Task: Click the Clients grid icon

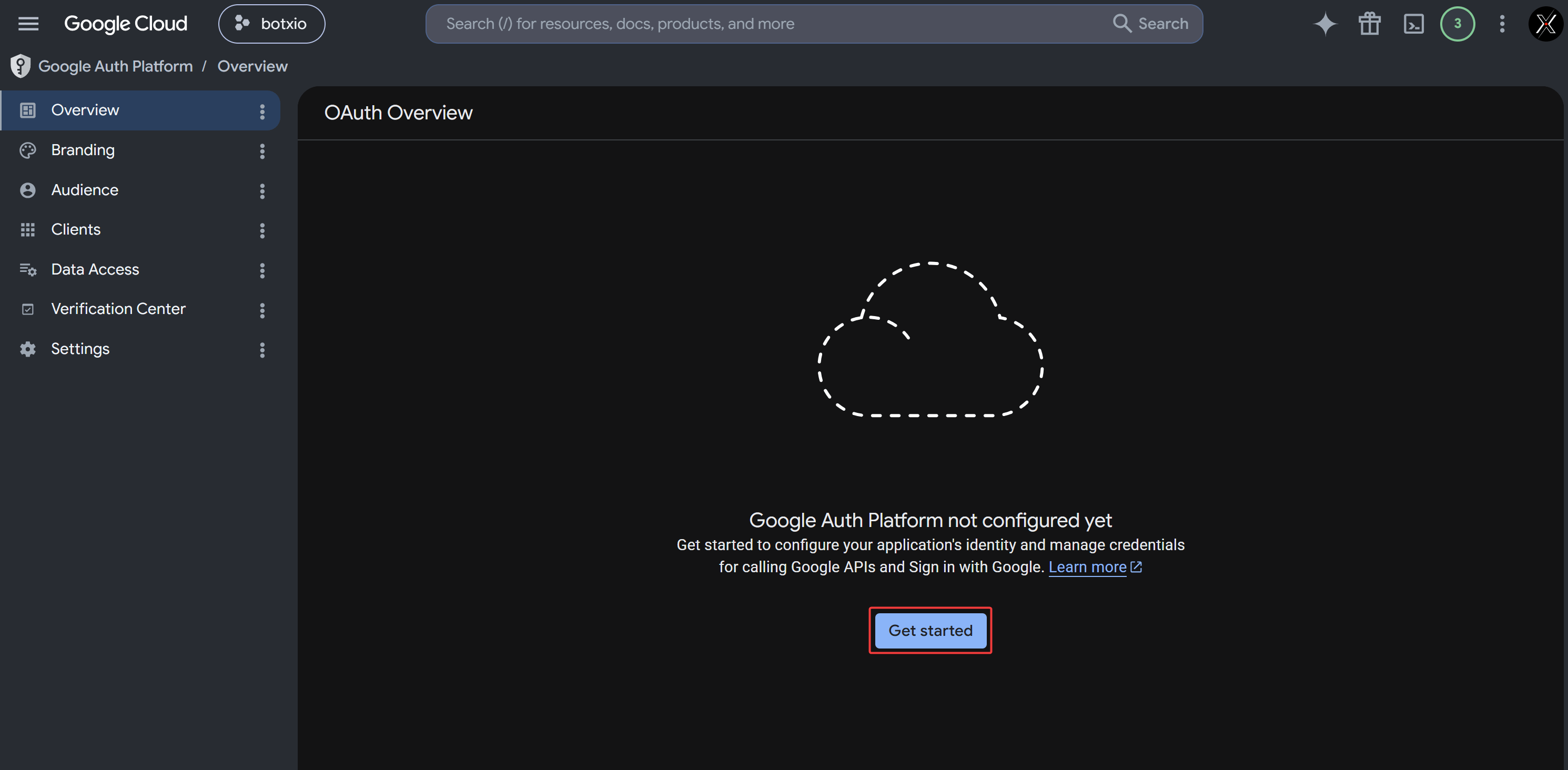Action: 27,229
